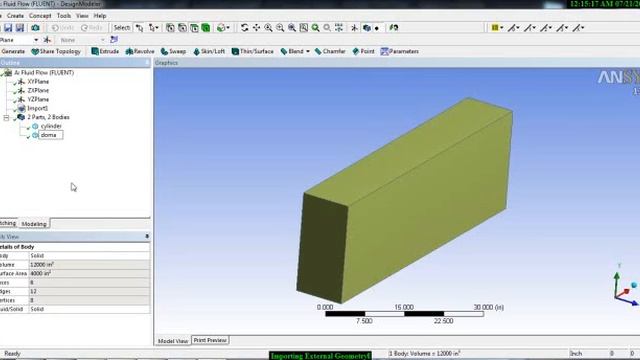
Task: Open the last edge display dropdown
Action: coord(578,28)
